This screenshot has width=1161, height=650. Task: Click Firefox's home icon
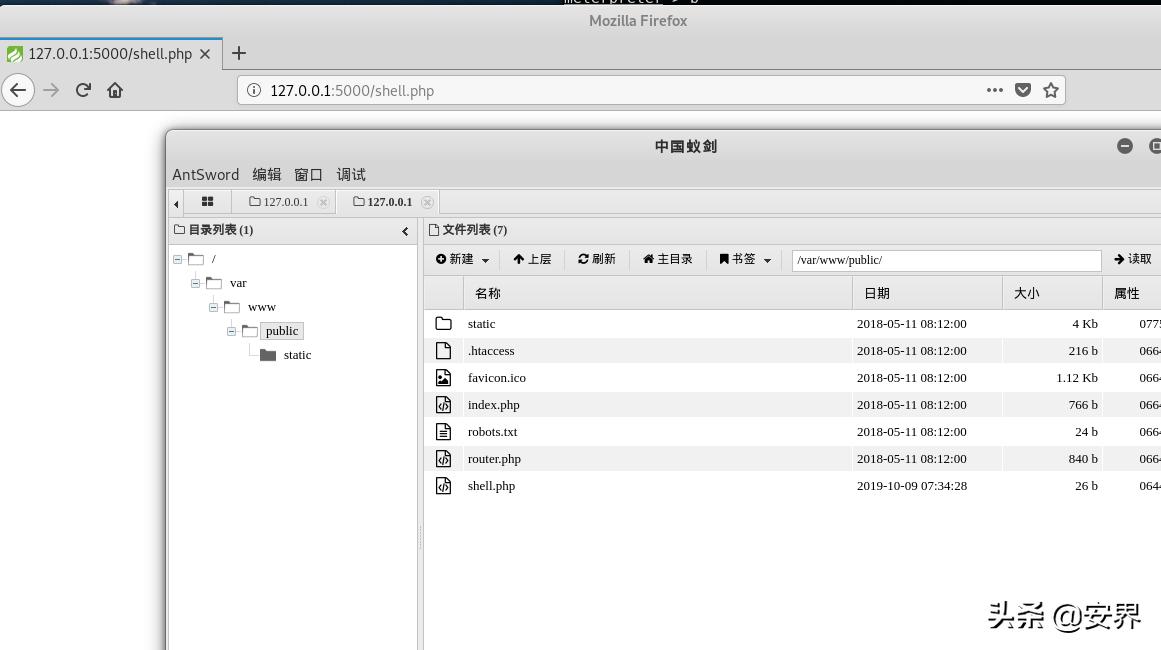pyautogui.click(x=114, y=90)
